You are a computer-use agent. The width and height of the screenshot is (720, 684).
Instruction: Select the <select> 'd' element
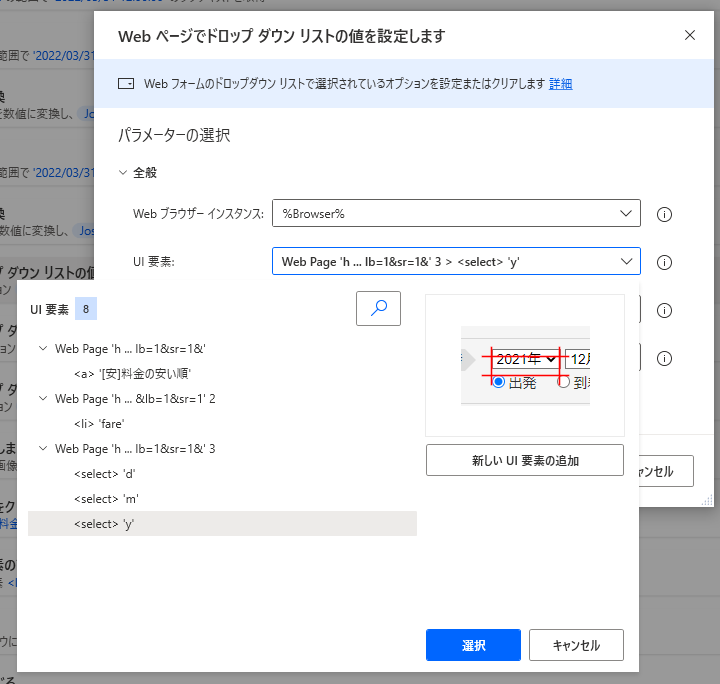tap(105, 474)
